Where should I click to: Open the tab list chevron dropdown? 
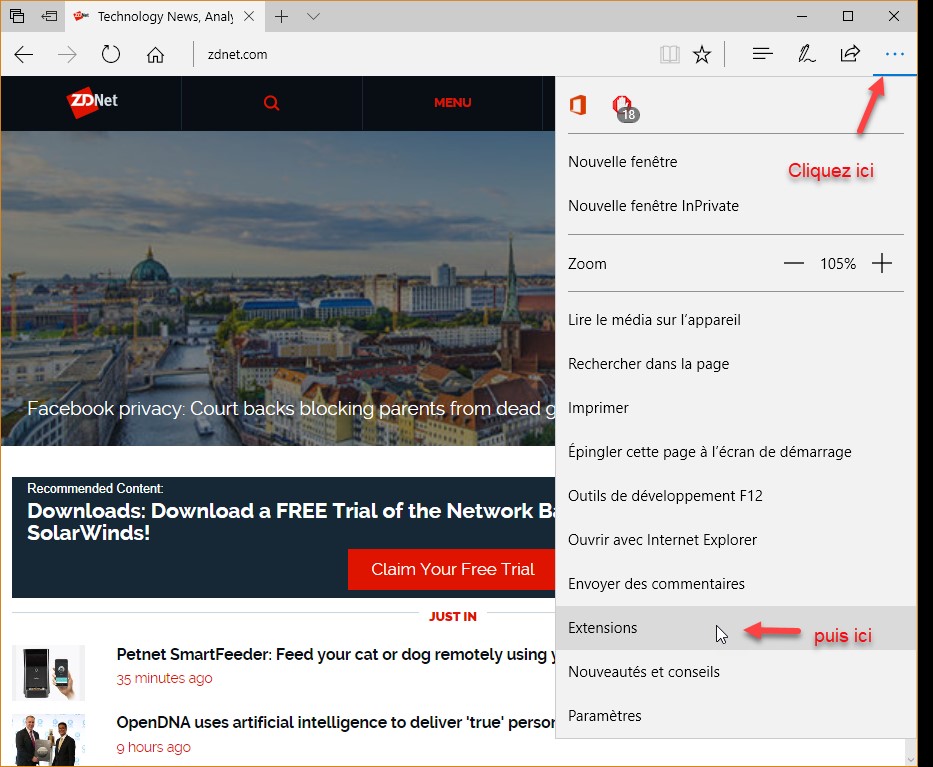pyautogui.click(x=313, y=17)
